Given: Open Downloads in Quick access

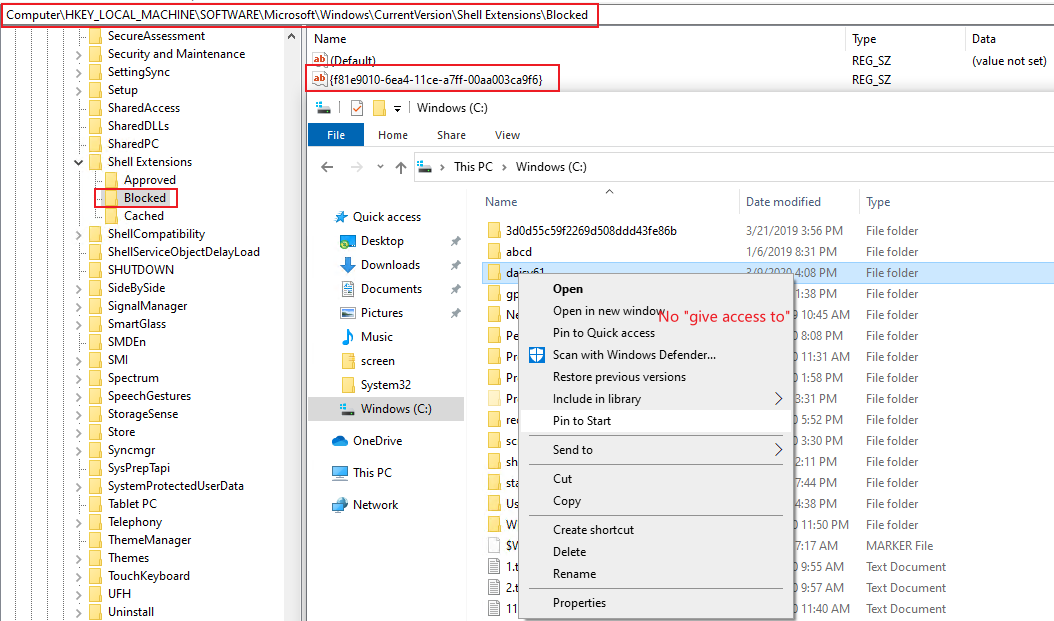Looking at the screenshot, I should (x=390, y=265).
